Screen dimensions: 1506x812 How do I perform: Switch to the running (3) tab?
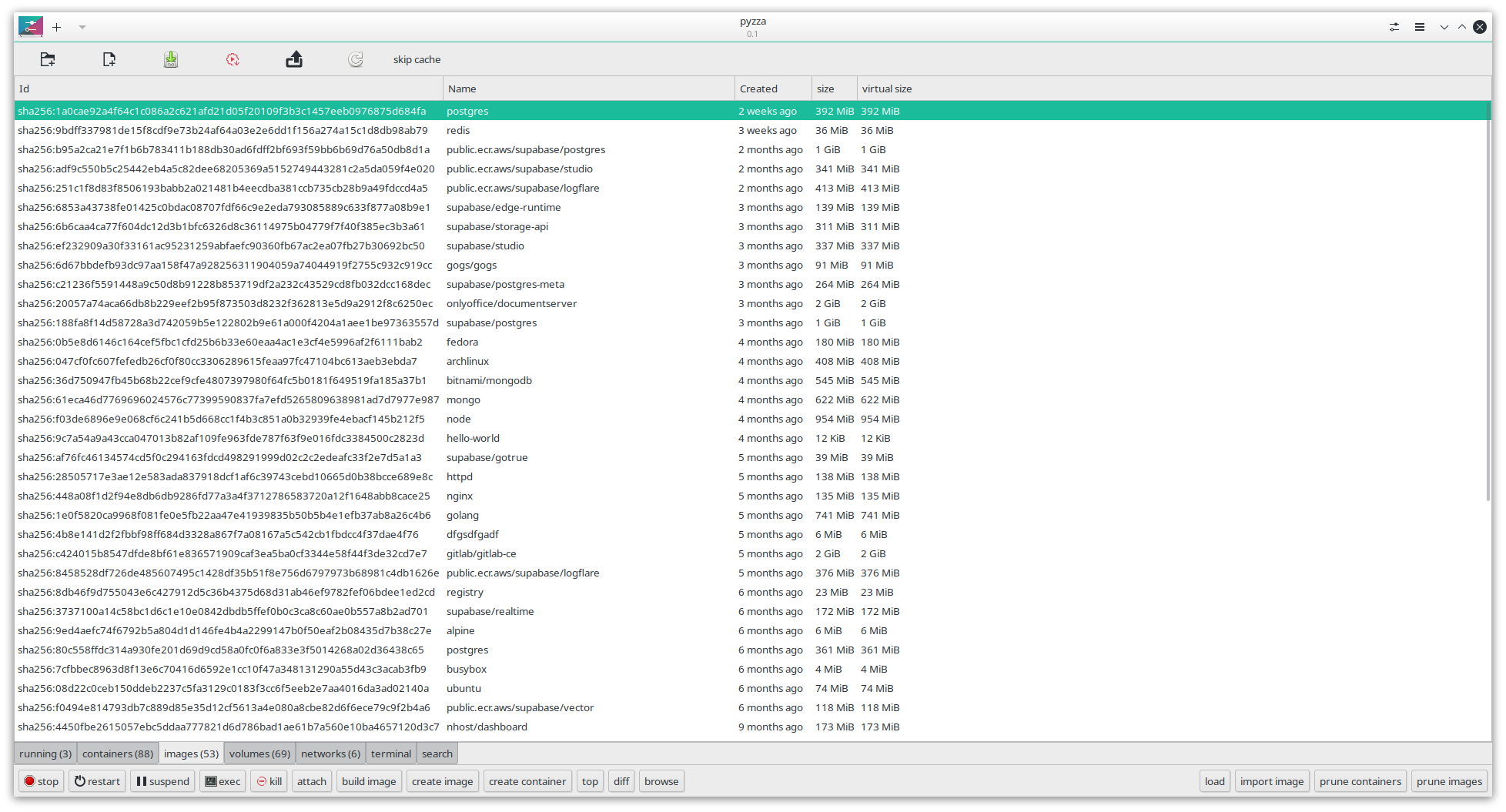pyautogui.click(x=45, y=754)
